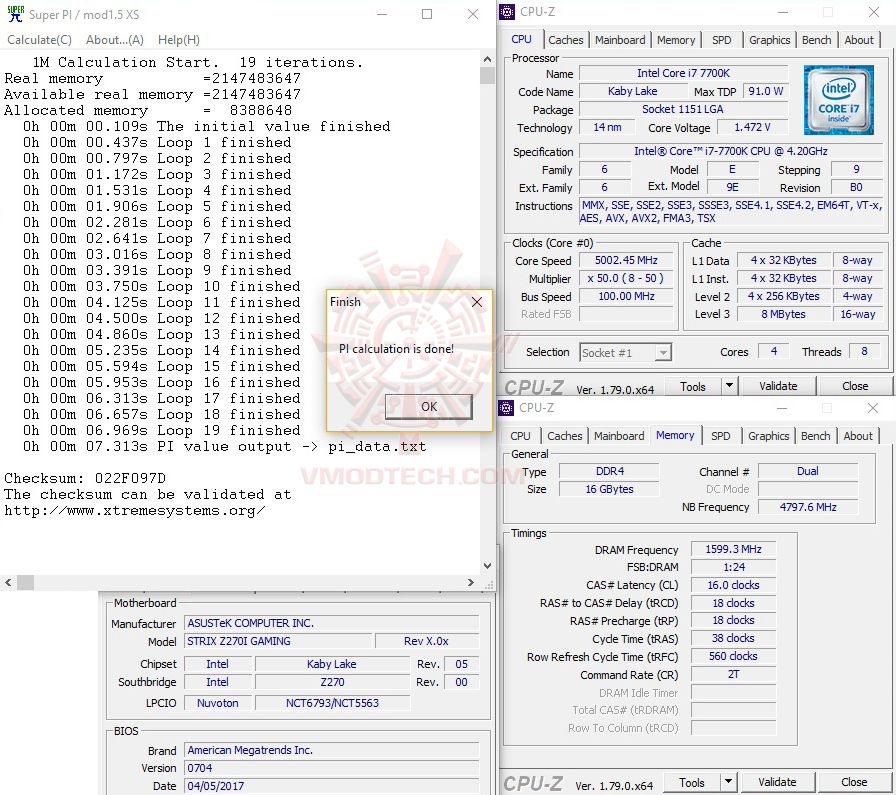Viewport: 896px width, 795px height.
Task: Select the Memory tab in top CPU-Z
Action: (676, 40)
